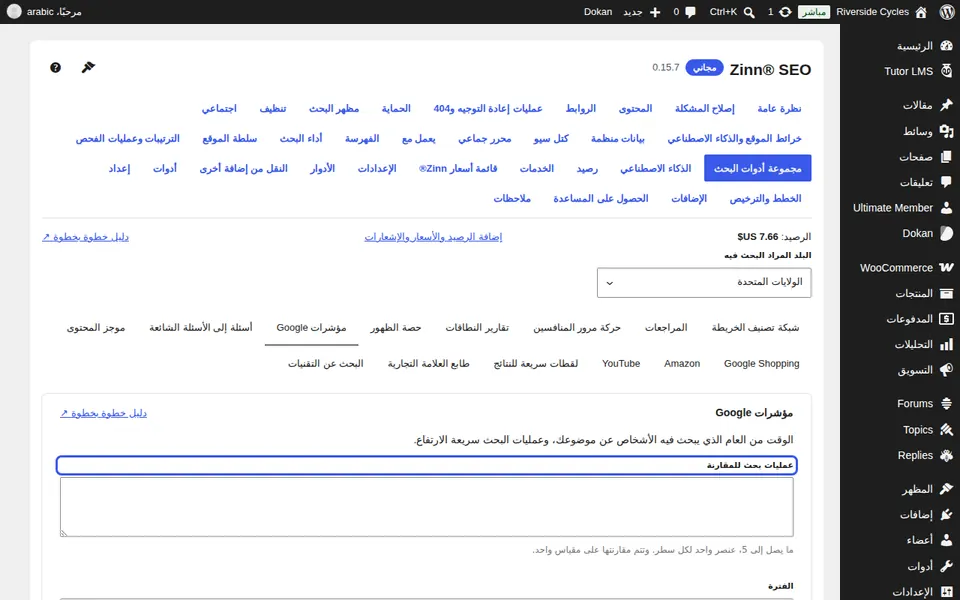Open the Replies sidebar icon
This screenshot has height=600, width=960.
[947, 456]
